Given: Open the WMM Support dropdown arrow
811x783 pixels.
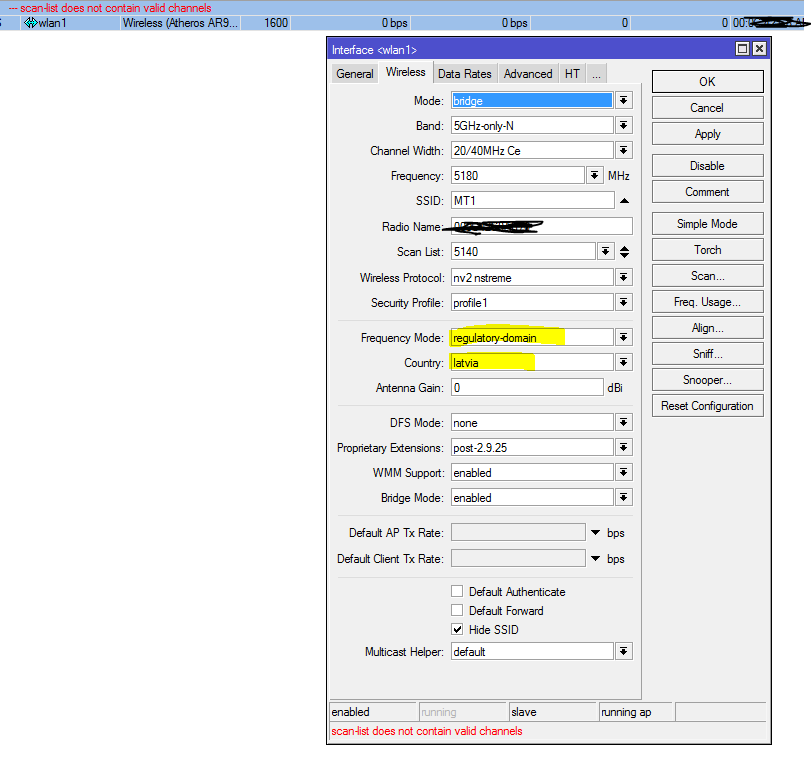Looking at the screenshot, I should tap(624, 472).
